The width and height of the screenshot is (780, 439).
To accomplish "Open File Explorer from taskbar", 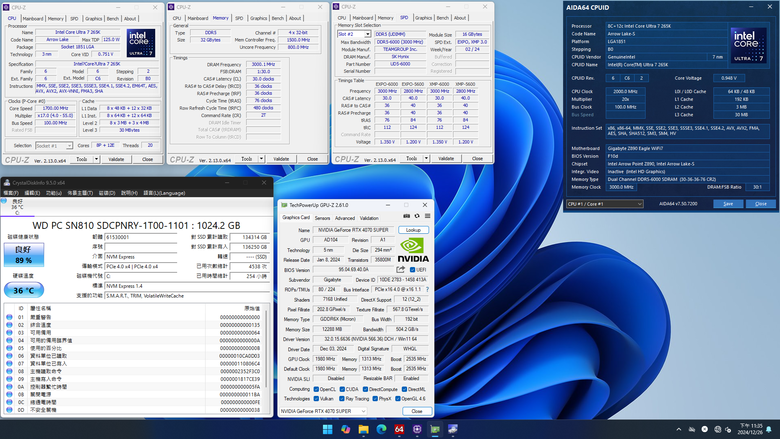I will point(363,429).
